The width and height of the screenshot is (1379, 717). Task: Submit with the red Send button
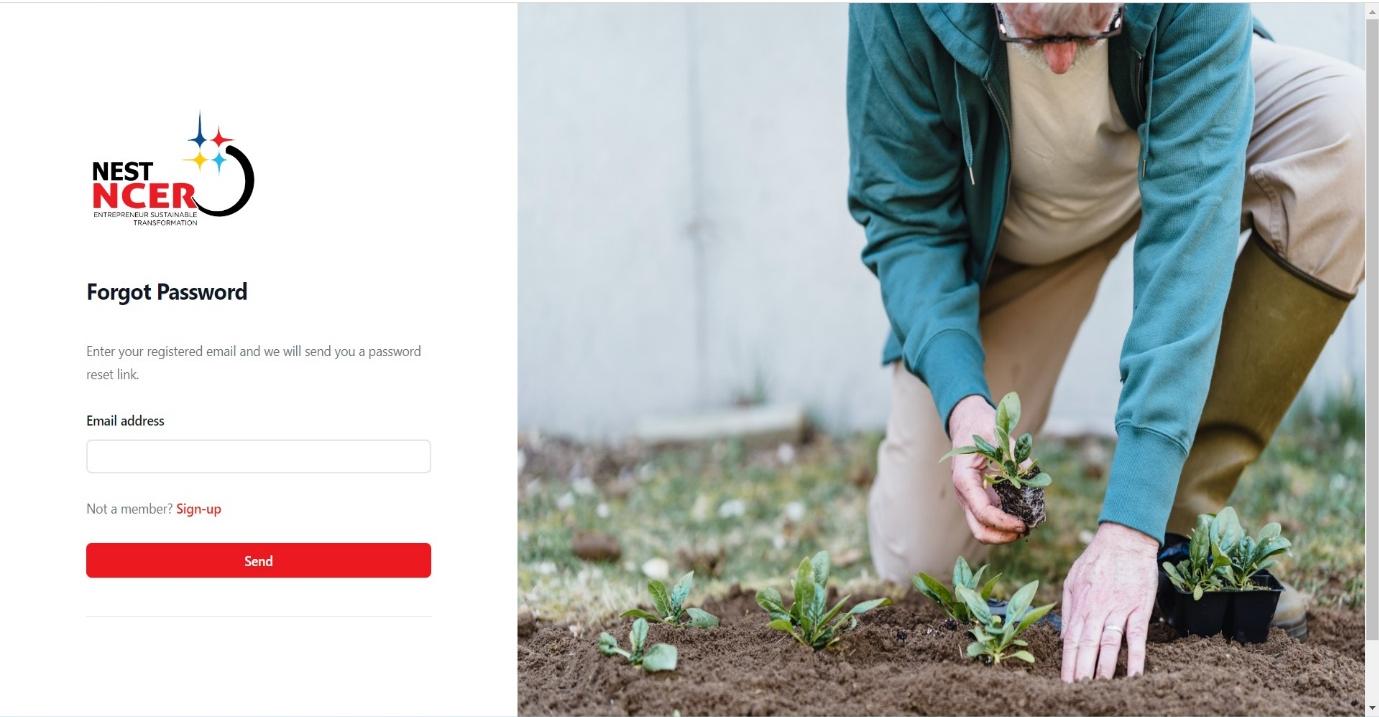(x=258, y=561)
